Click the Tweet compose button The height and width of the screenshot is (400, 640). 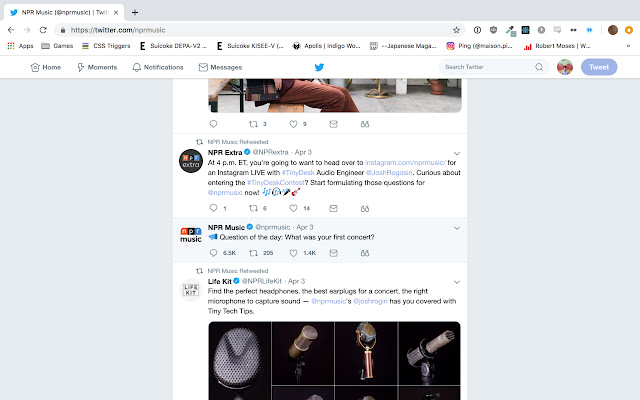599,67
